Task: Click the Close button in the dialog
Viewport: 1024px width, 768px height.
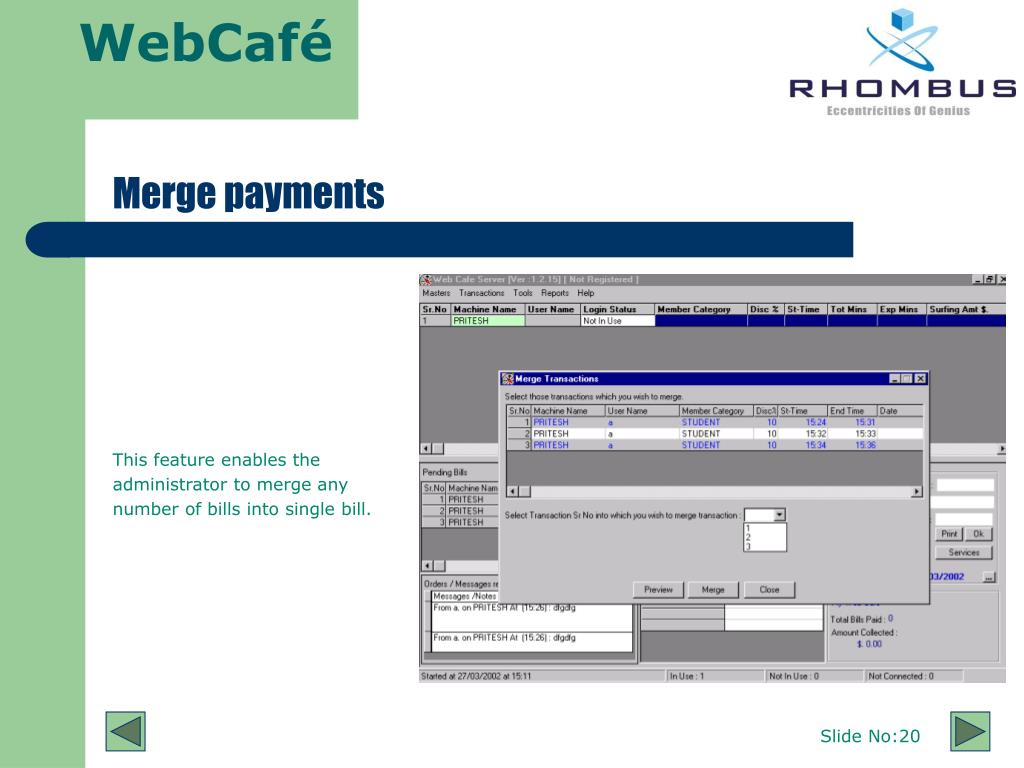Action: pyautogui.click(x=769, y=590)
